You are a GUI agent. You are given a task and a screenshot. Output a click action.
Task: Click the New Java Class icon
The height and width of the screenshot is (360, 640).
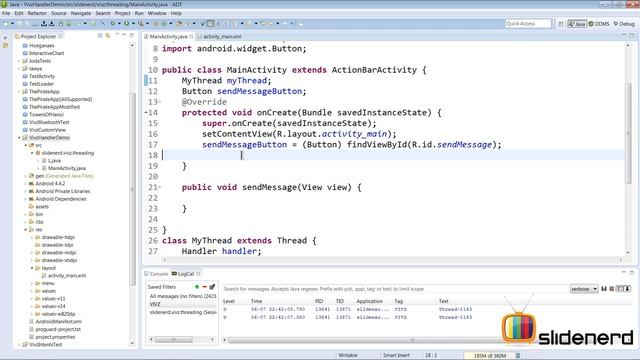164,24
